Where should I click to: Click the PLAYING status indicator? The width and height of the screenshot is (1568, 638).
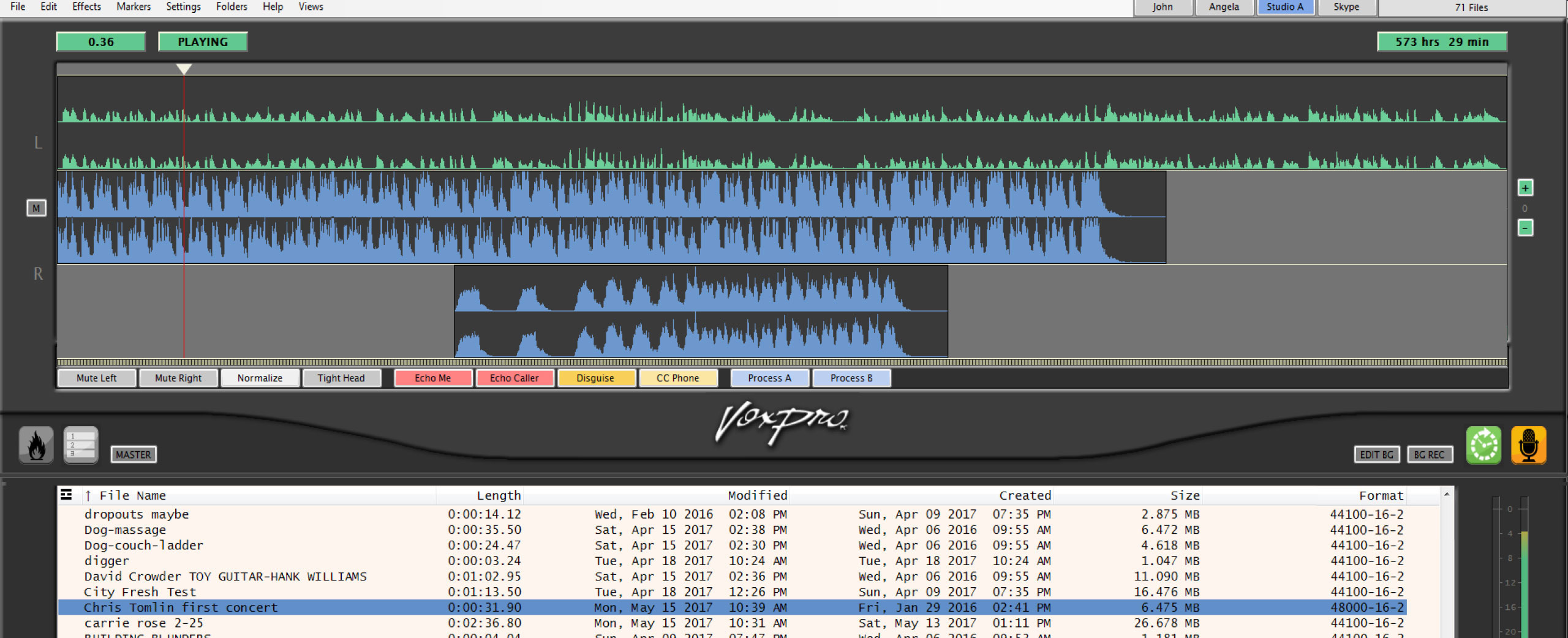click(203, 42)
